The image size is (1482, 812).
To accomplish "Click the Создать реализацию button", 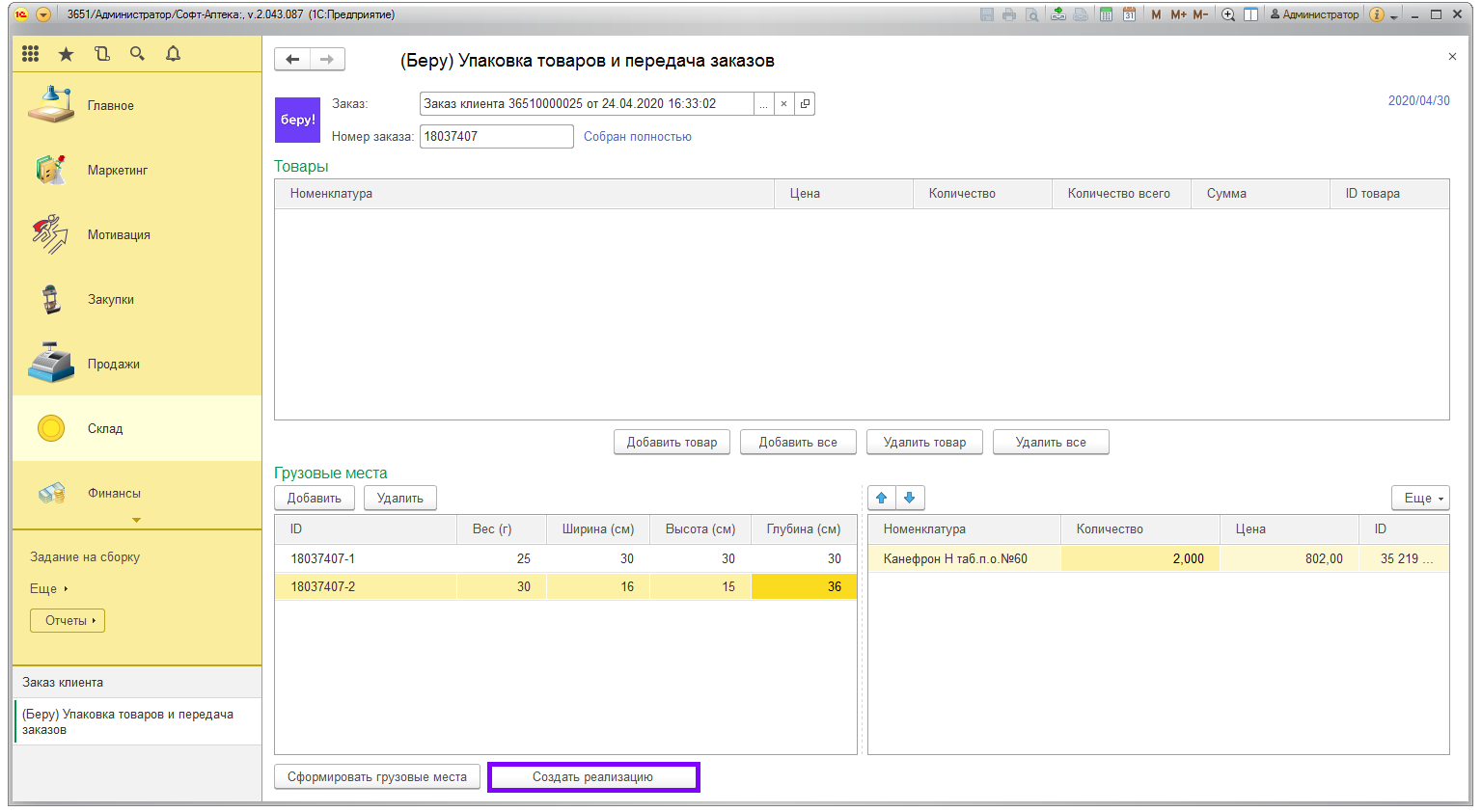I will pos(592,776).
